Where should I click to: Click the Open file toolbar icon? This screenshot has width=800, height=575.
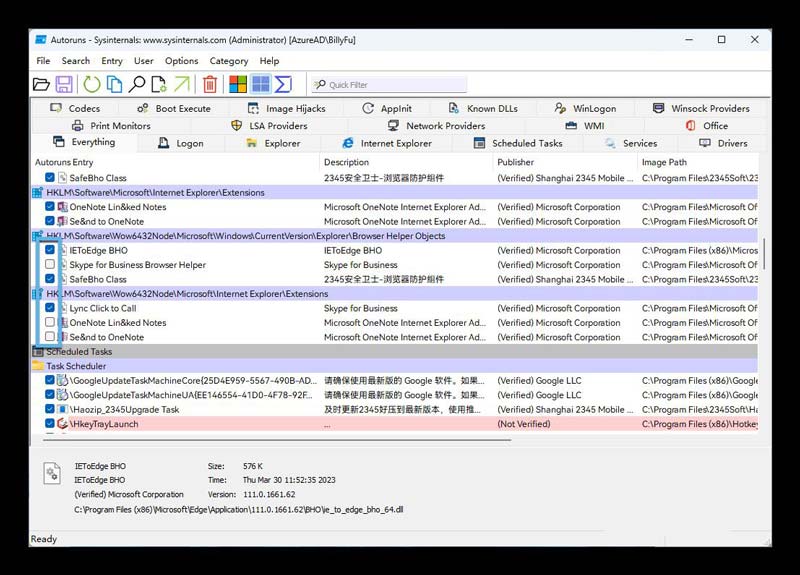41,84
